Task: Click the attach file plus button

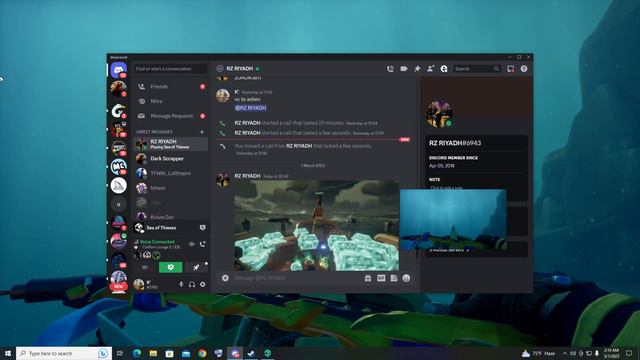Action: coord(225,278)
